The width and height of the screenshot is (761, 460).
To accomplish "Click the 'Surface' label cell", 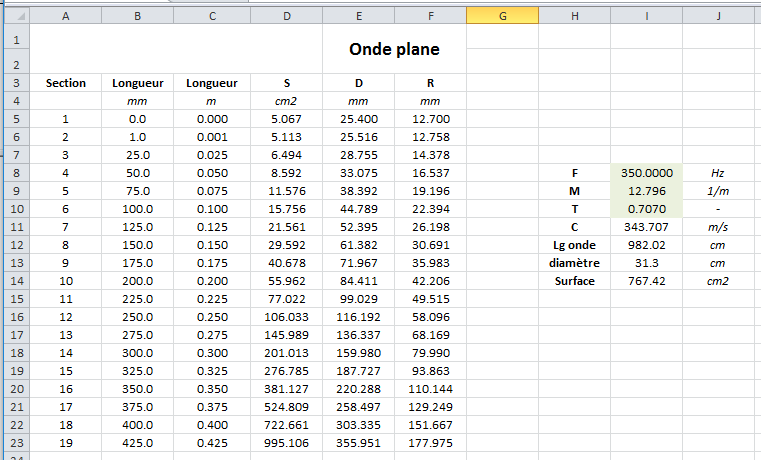I will (575, 281).
